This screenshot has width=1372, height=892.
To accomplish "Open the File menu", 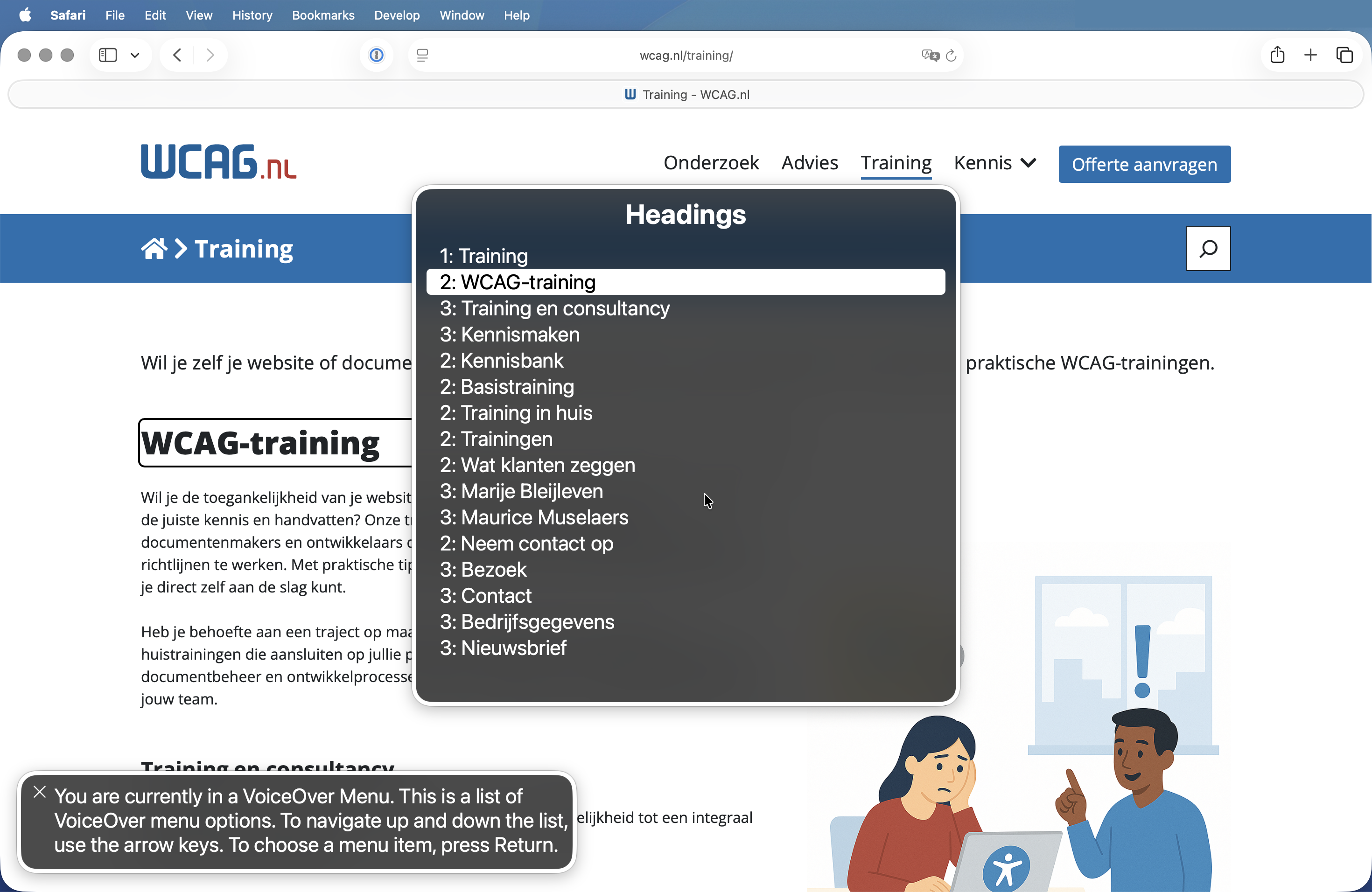I will [x=115, y=15].
